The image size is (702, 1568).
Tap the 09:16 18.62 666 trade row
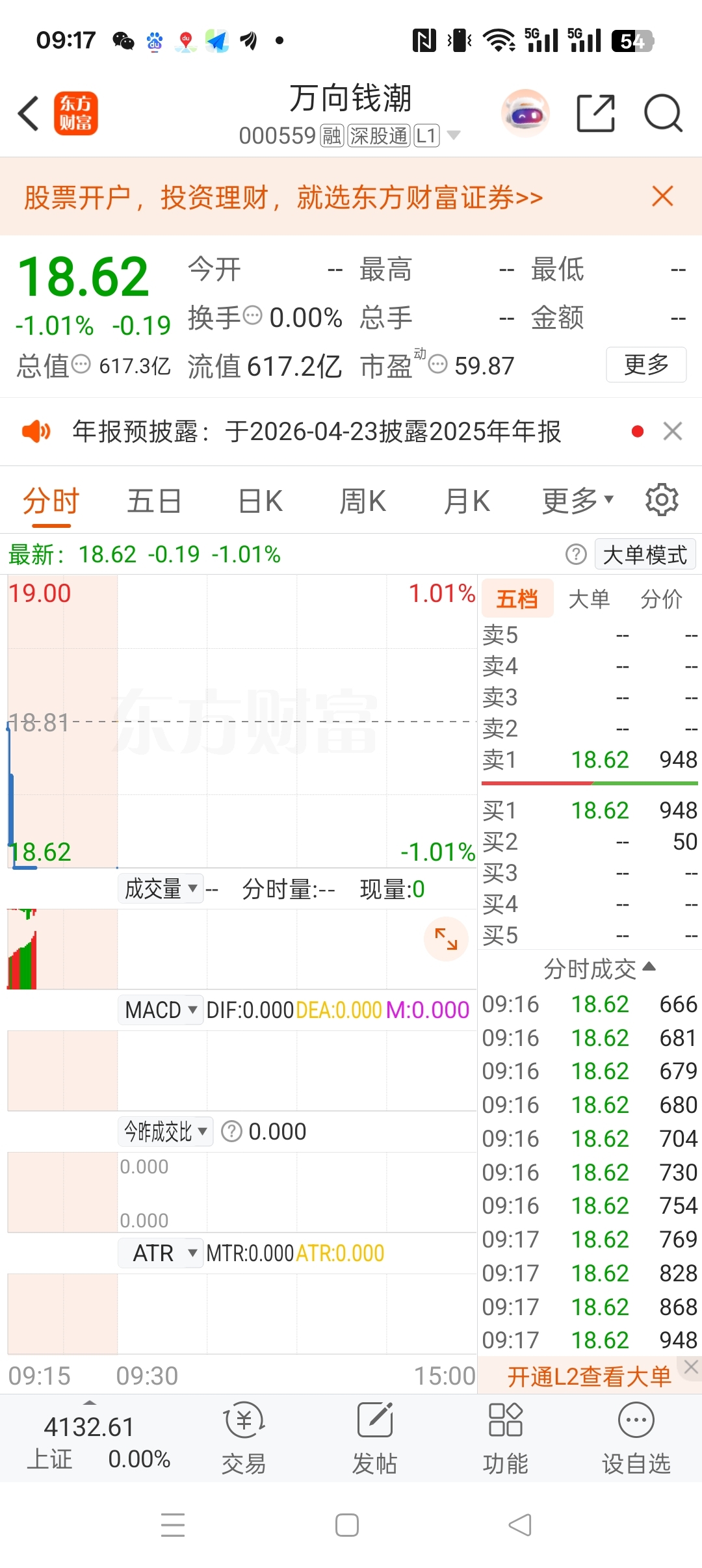point(590,1004)
